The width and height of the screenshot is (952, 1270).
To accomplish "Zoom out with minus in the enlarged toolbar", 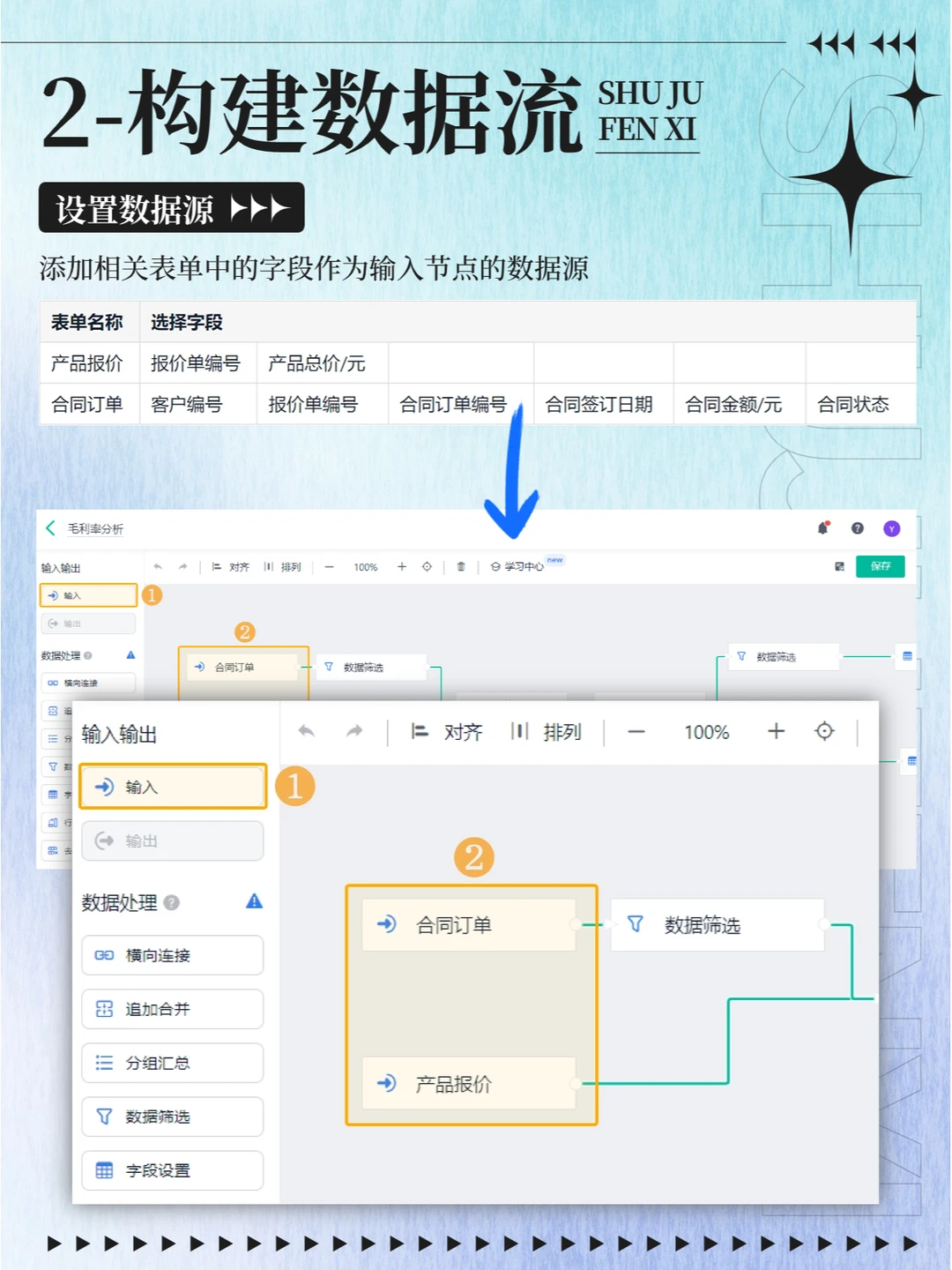I will coord(636,732).
